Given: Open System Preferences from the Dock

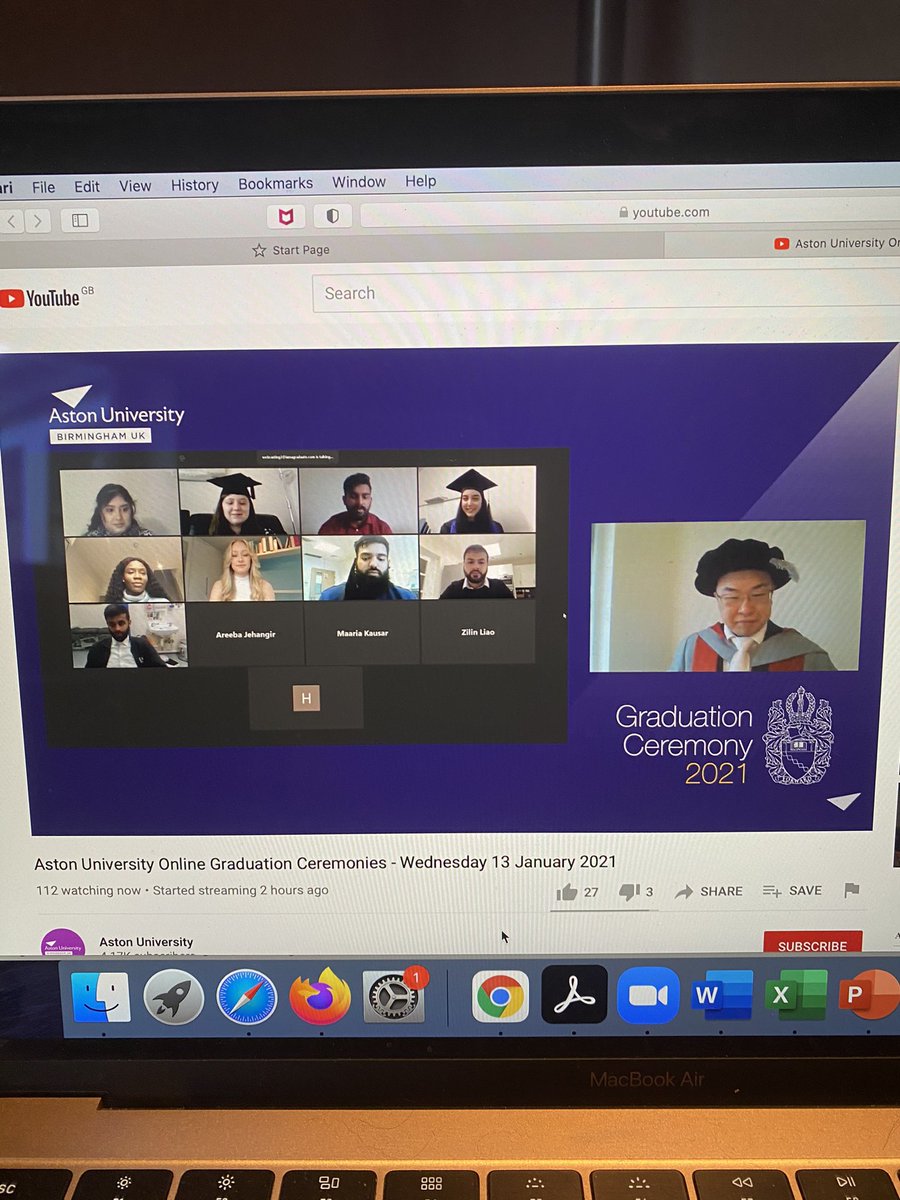Looking at the screenshot, I should [x=393, y=996].
